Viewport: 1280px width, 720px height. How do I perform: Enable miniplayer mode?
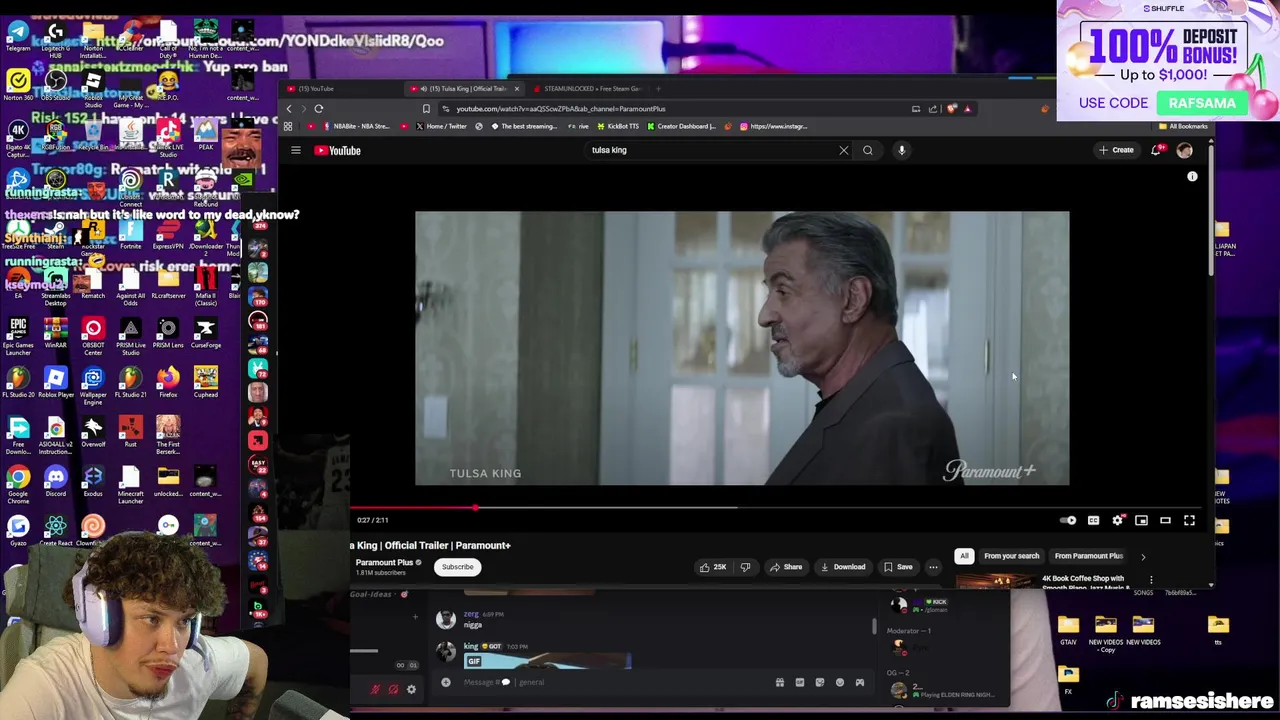tap(1141, 520)
